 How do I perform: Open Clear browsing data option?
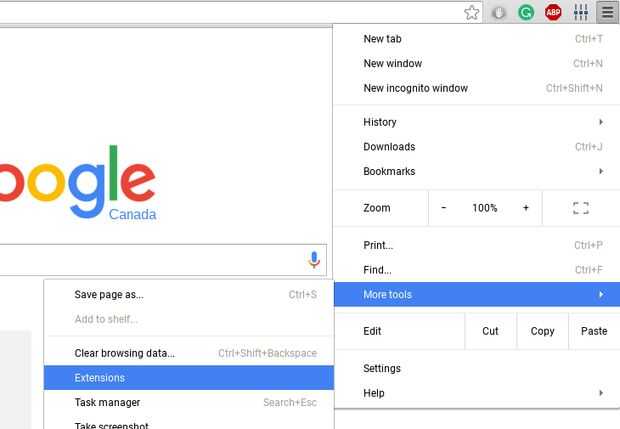pos(125,353)
